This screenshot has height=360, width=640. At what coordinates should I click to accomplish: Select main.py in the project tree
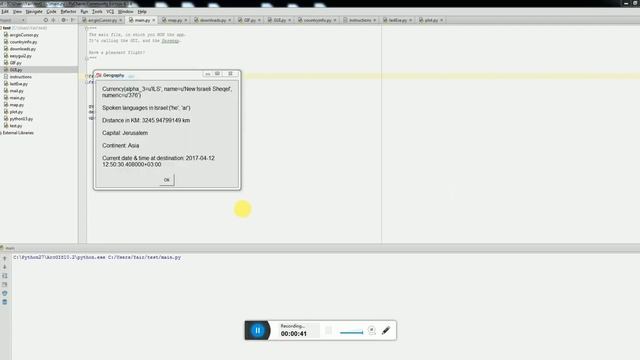(x=17, y=98)
